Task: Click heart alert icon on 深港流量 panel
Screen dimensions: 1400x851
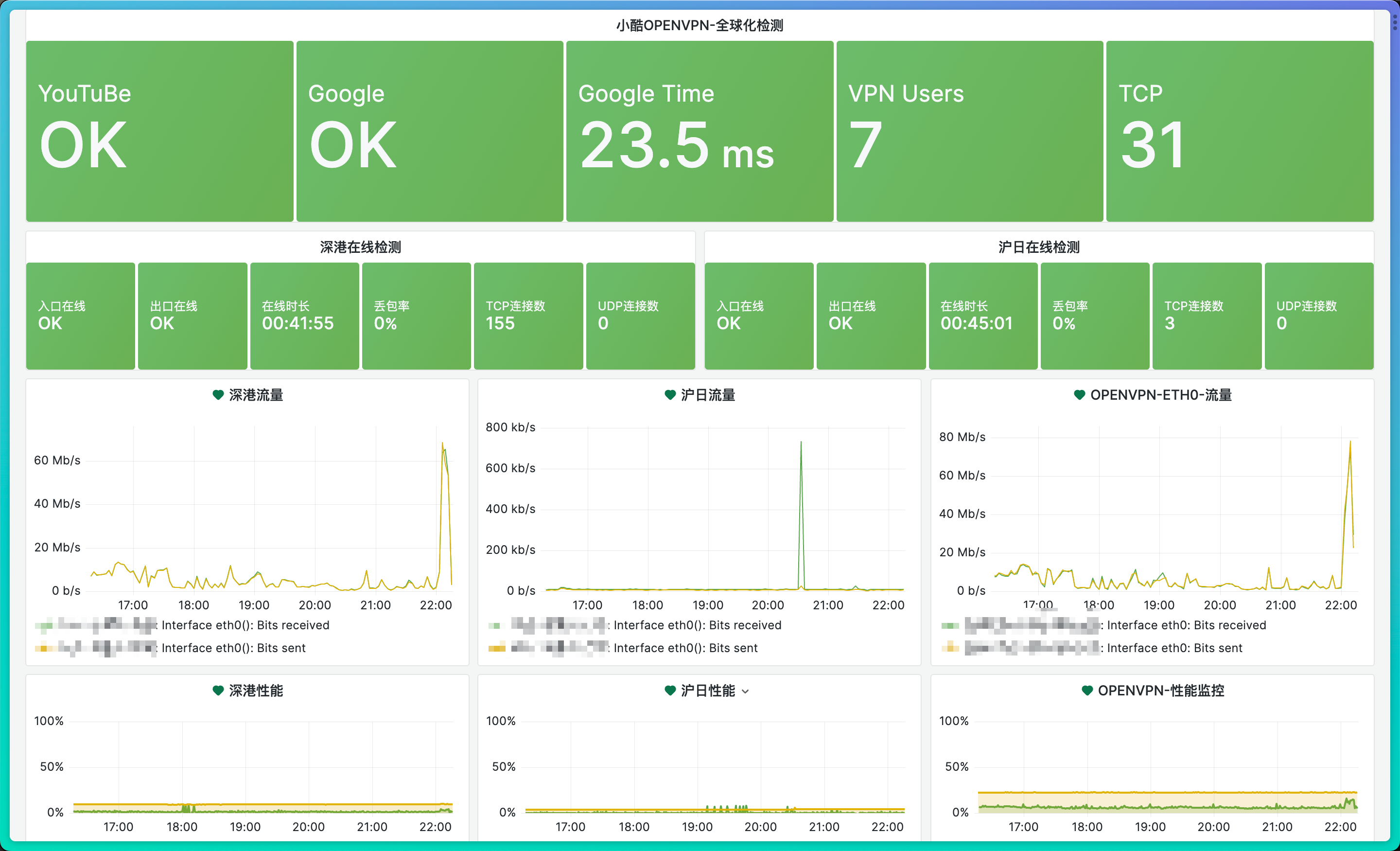Action: (218, 394)
